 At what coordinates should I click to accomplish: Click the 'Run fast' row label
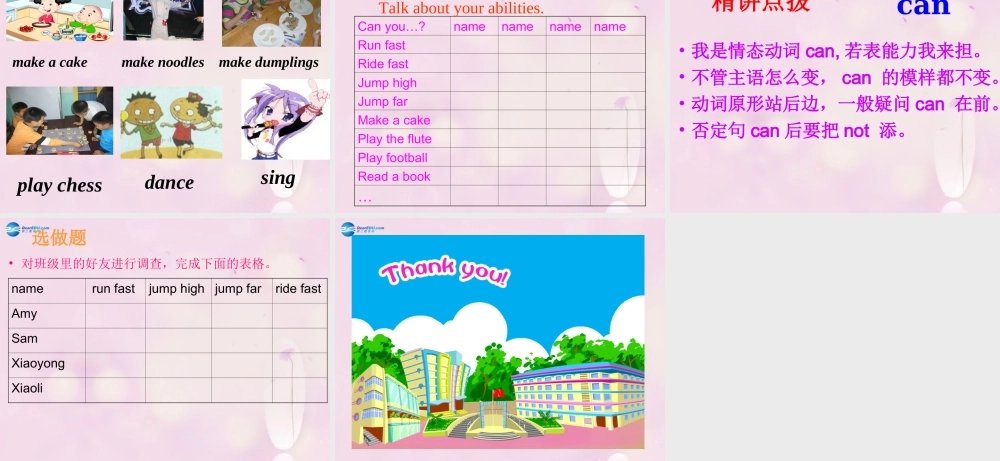point(381,45)
